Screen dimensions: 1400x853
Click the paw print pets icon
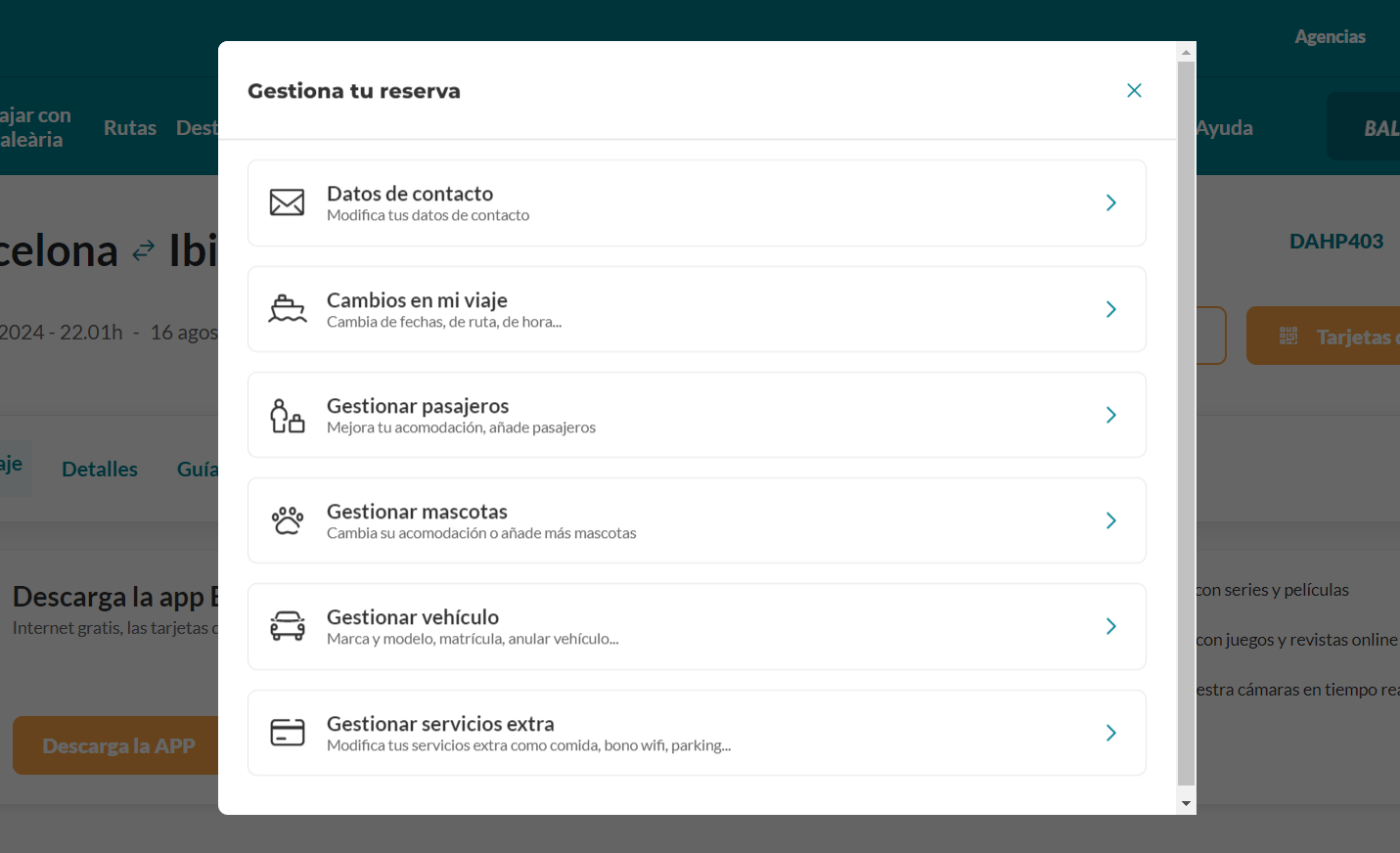click(x=288, y=520)
